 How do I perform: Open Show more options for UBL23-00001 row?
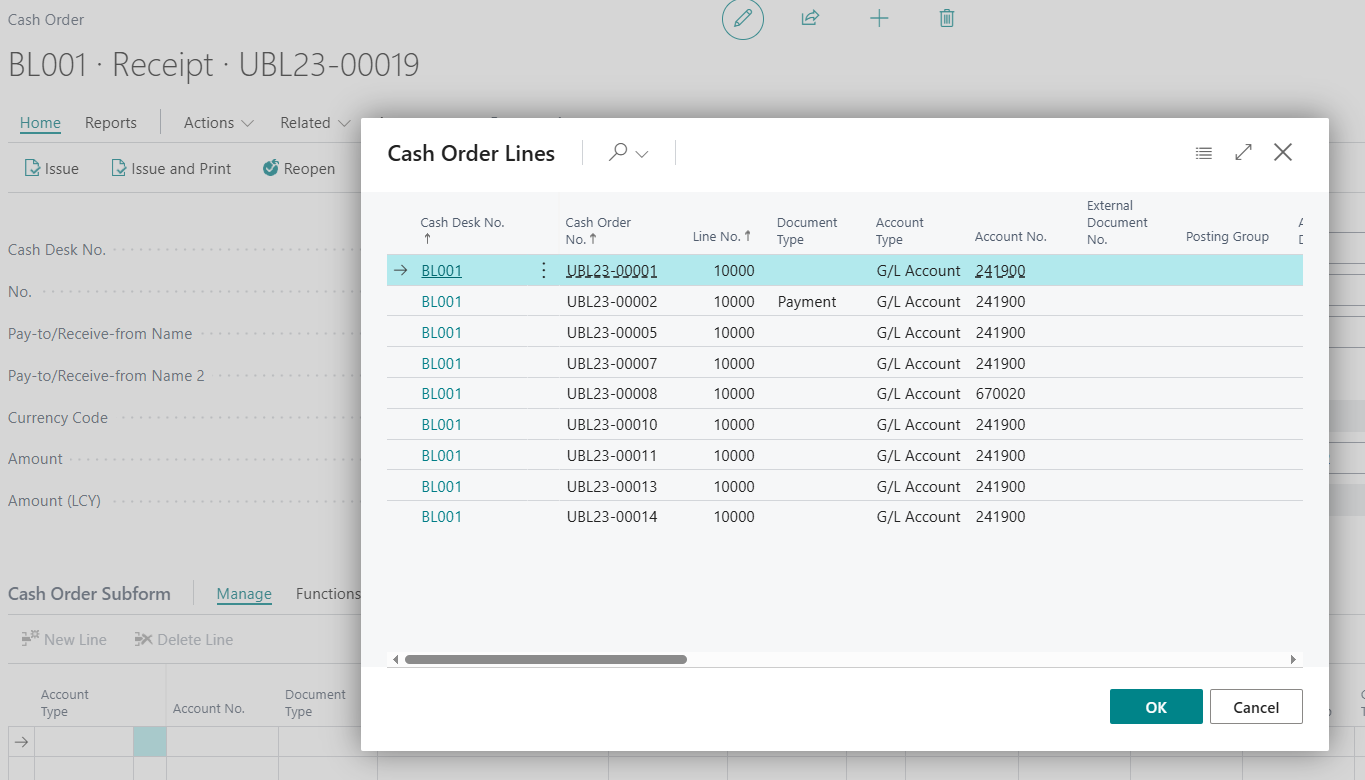click(544, 270)
